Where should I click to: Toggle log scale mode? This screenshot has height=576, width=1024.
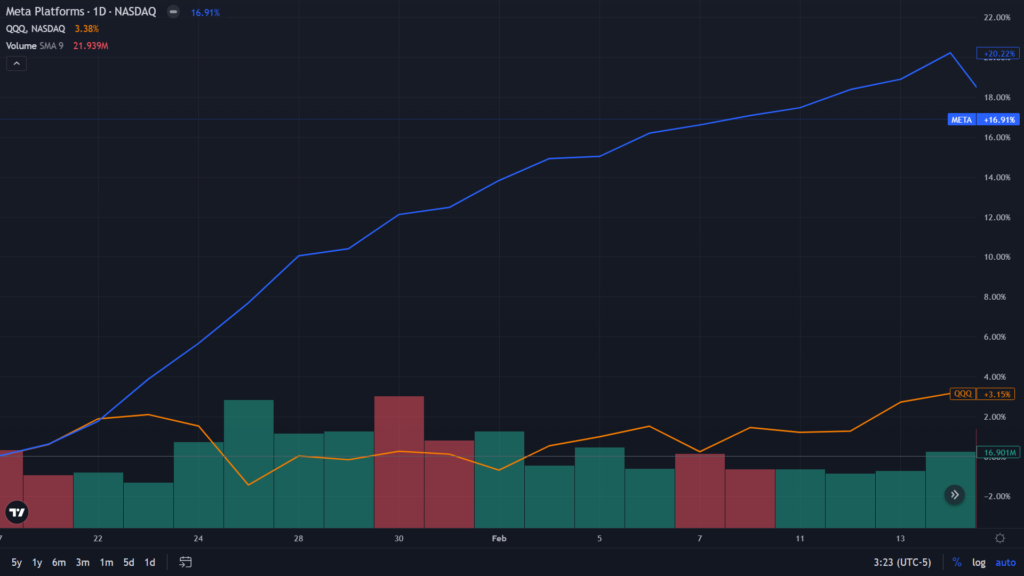pyautogui.click(x=978, y=562)
